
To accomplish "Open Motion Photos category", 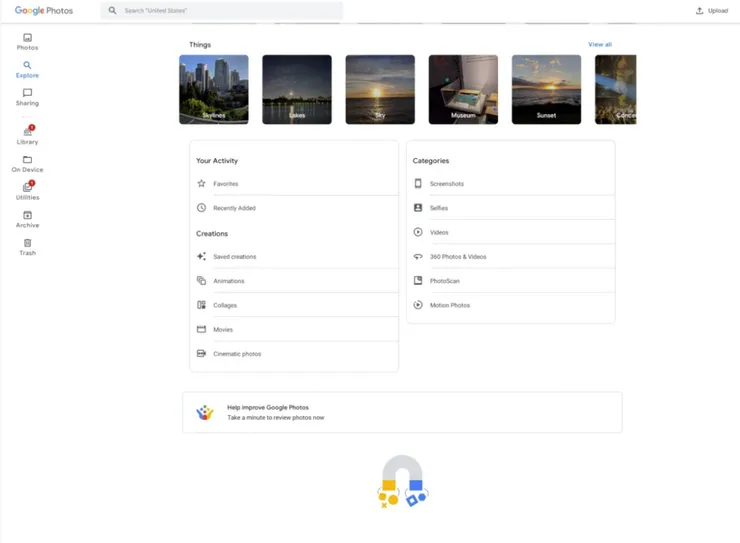I will point(511,305).
